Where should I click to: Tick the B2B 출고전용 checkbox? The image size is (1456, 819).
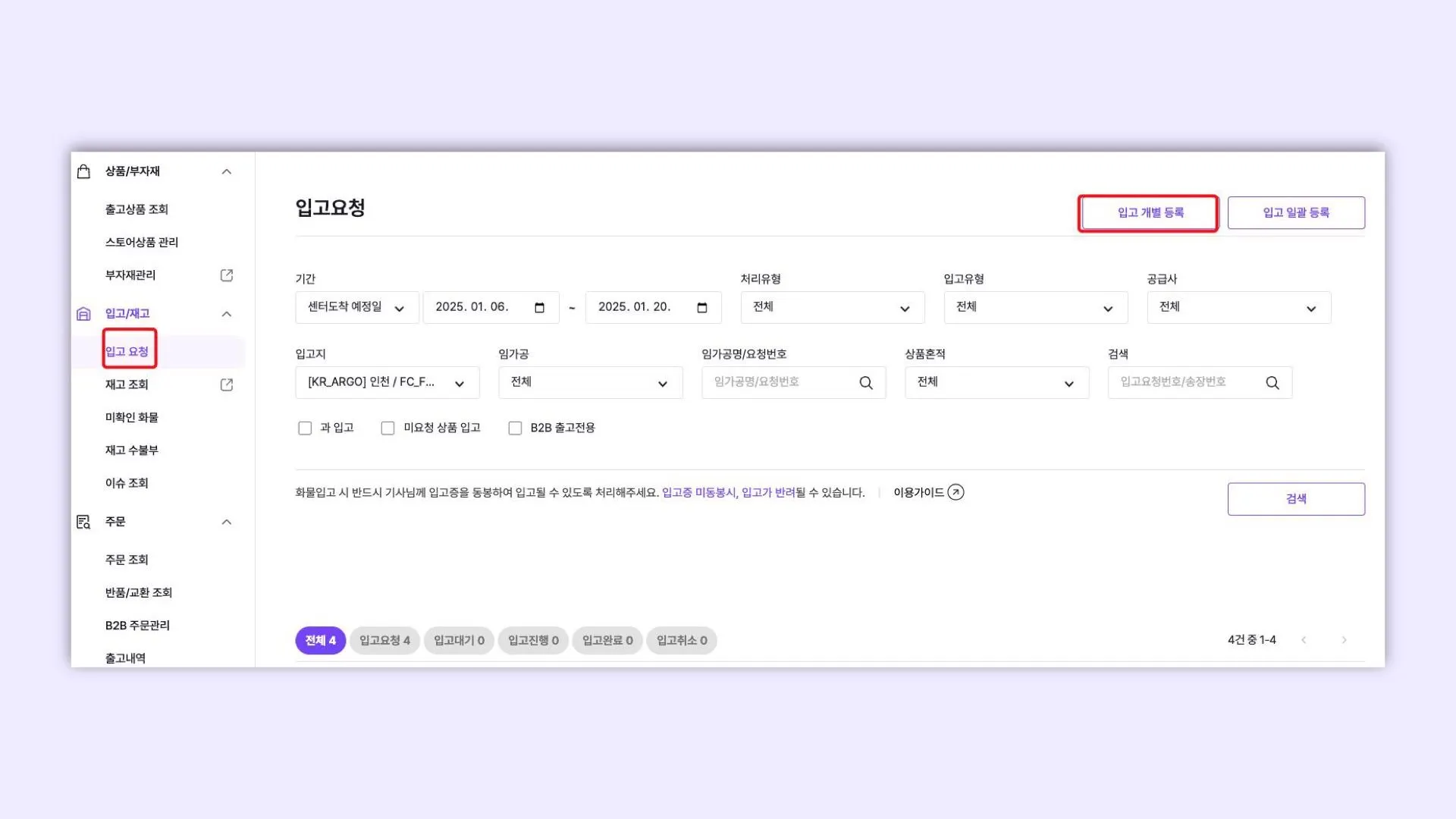click(515, 428)
